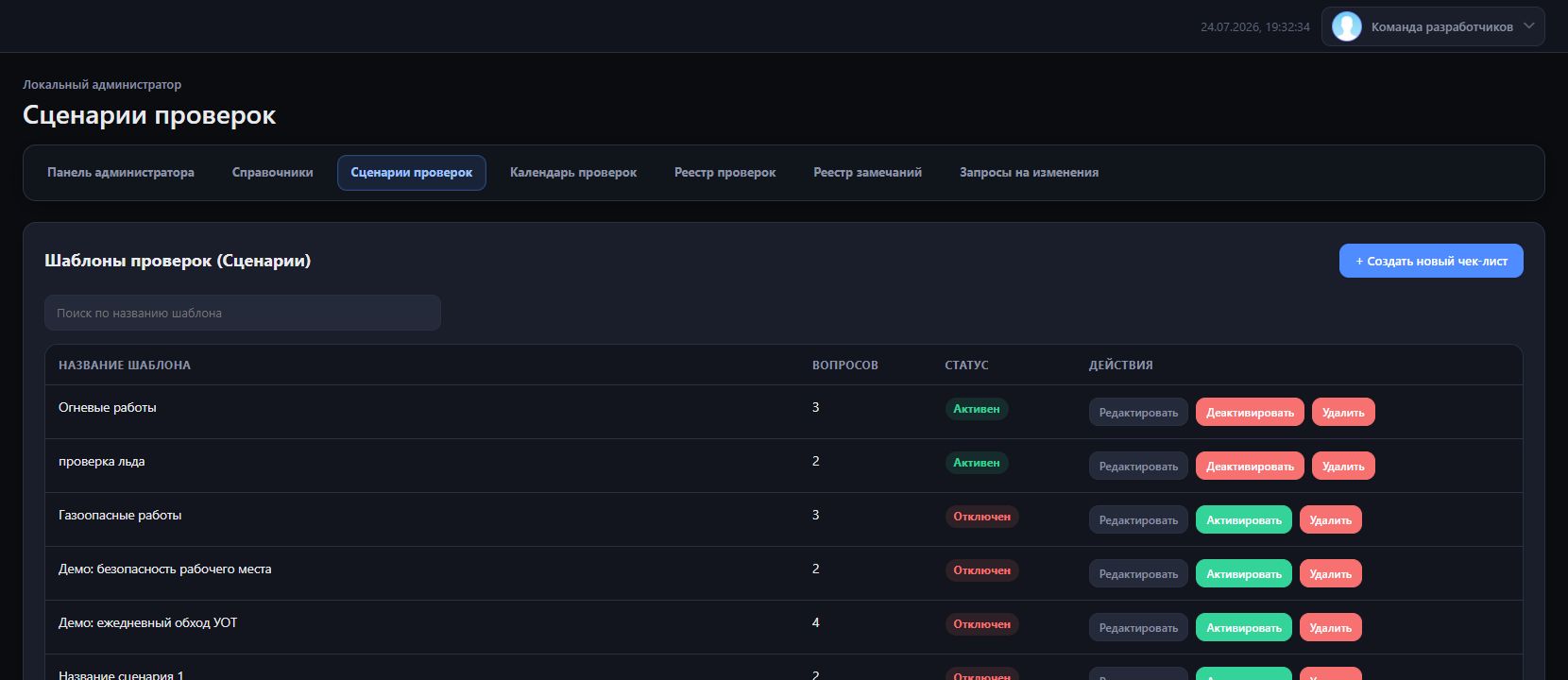Delete Демо: ежедневный обход УОТ template
The height and width of the screenshot is (680, 1568).
[x=1331, y=628]
